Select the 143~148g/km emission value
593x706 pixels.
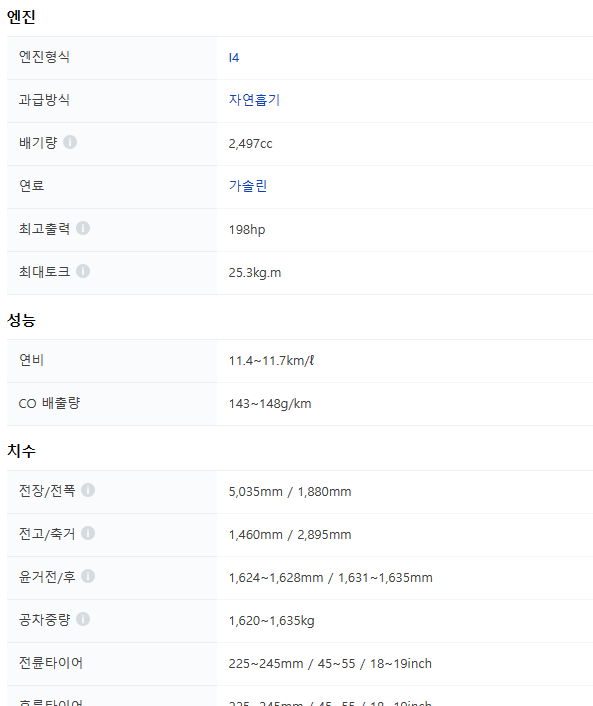[270, 404]
